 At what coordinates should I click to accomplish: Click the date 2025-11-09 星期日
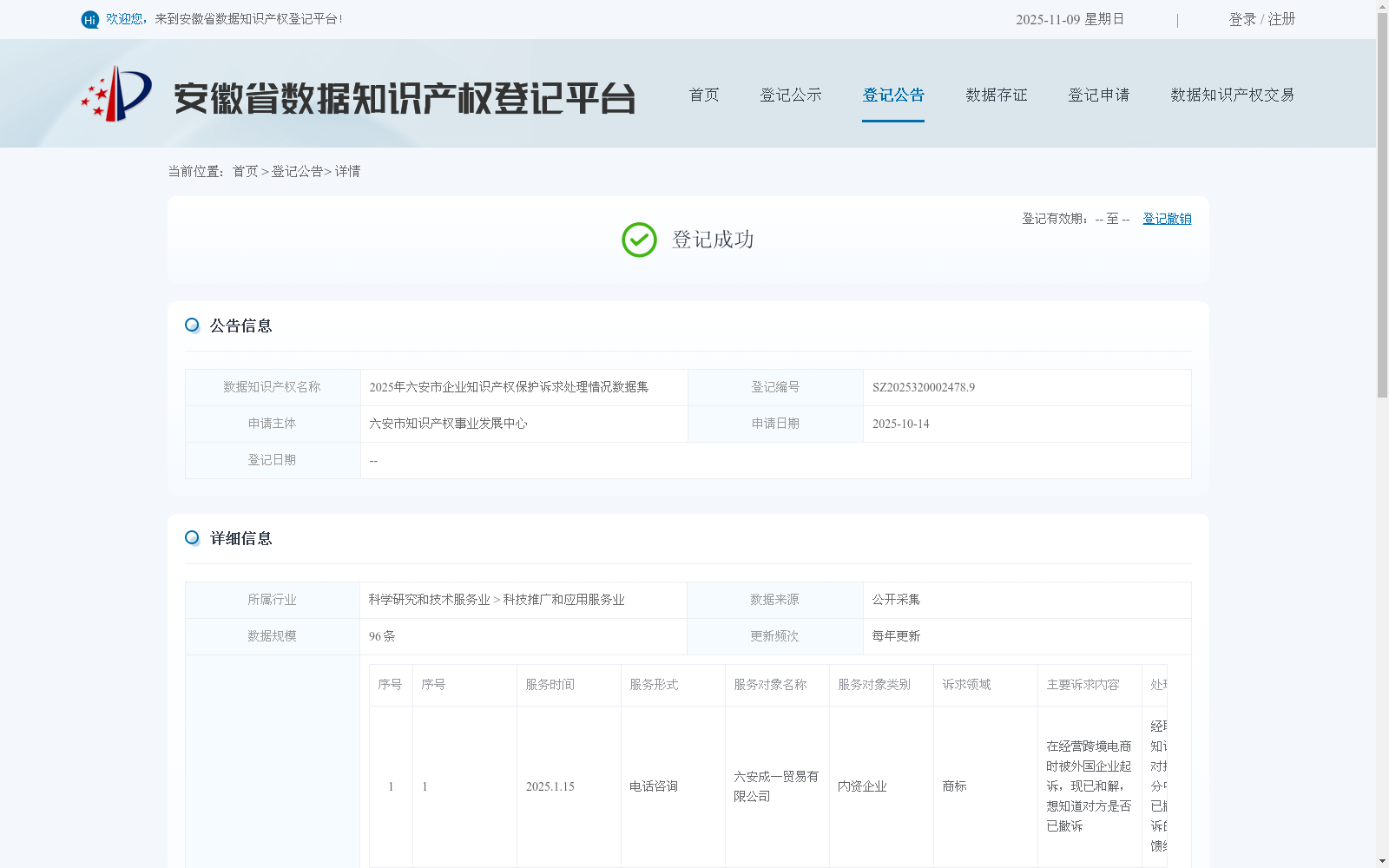pos(1070,19)
